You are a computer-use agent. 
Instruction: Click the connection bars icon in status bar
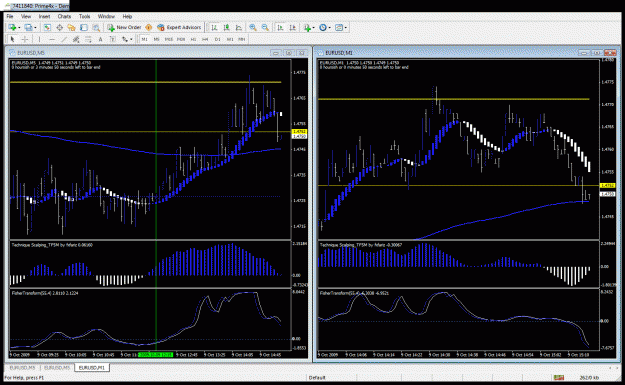point(558,377)
